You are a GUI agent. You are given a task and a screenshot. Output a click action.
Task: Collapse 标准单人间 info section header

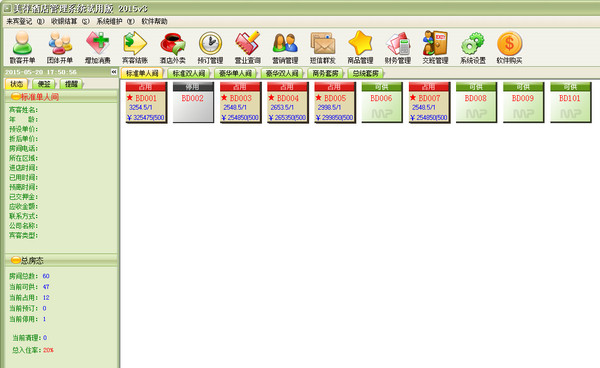pyautogui.click(x=61, y=97)
